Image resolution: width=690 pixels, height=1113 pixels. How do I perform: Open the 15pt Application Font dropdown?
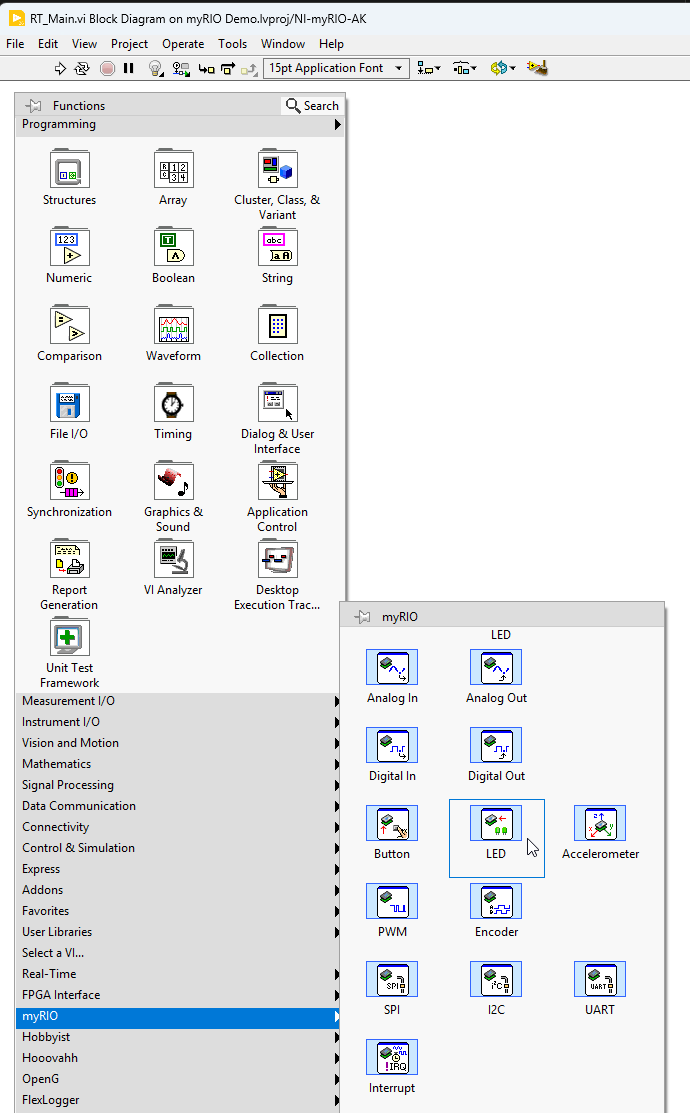(x=336, y=68)
